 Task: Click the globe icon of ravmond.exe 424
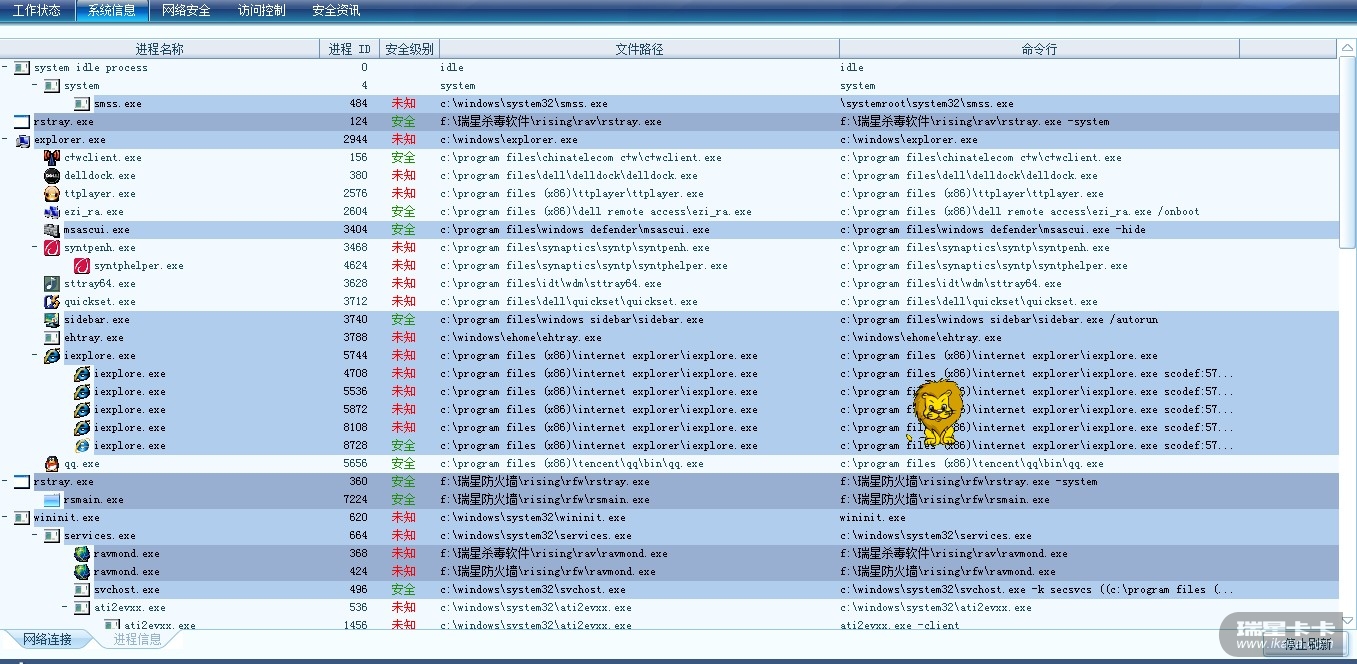click(82, 572)
